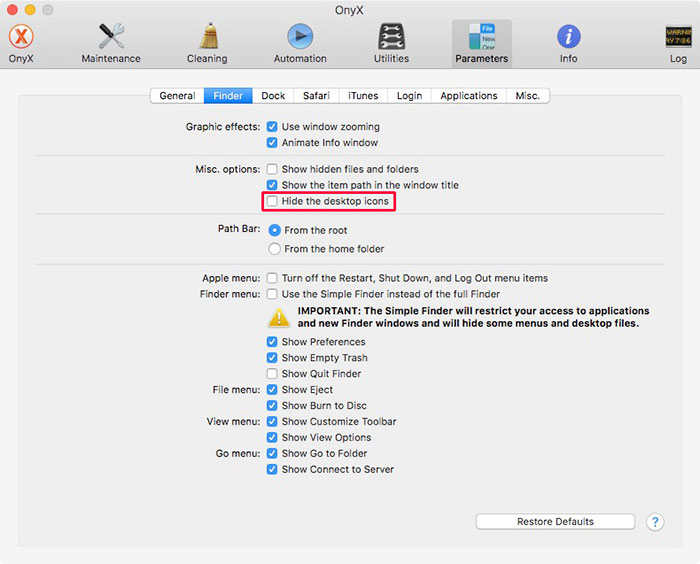Click the Restore Defaults button

(555, 522)
